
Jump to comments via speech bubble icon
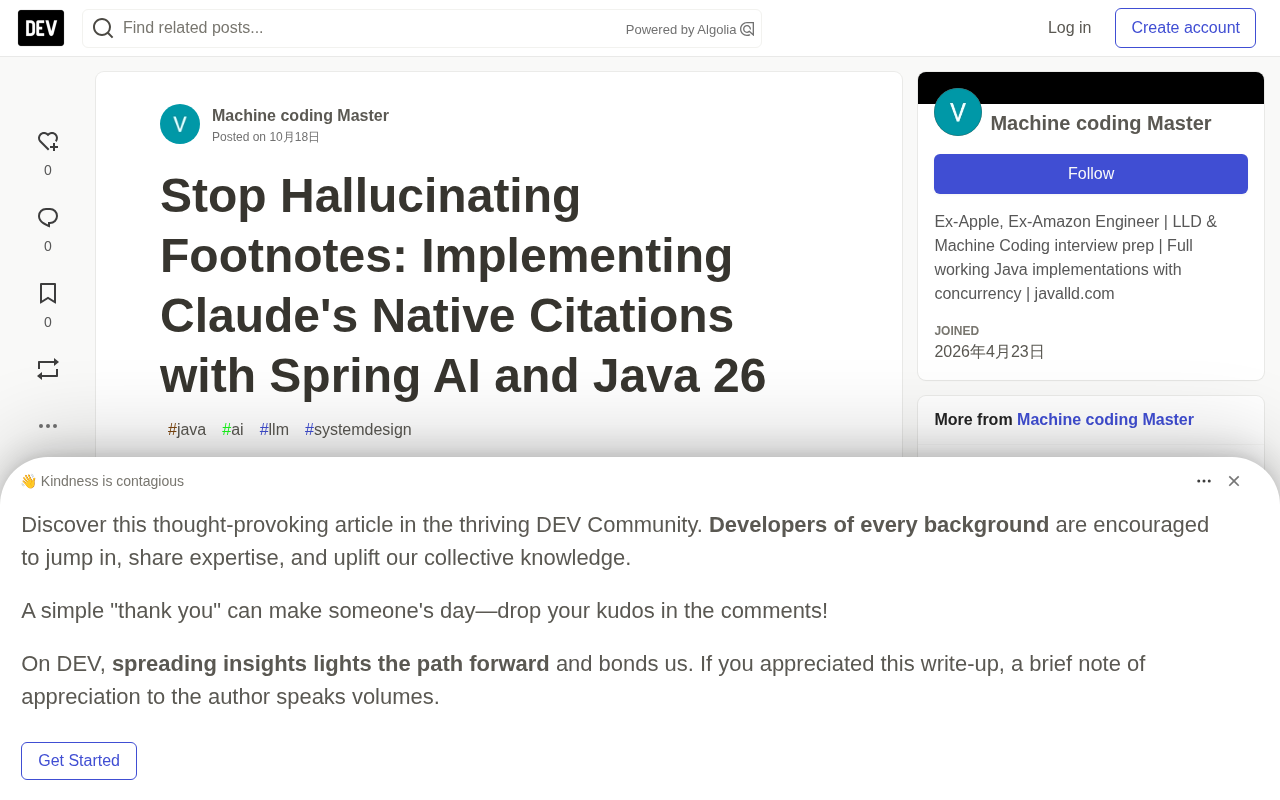[48, 218]
